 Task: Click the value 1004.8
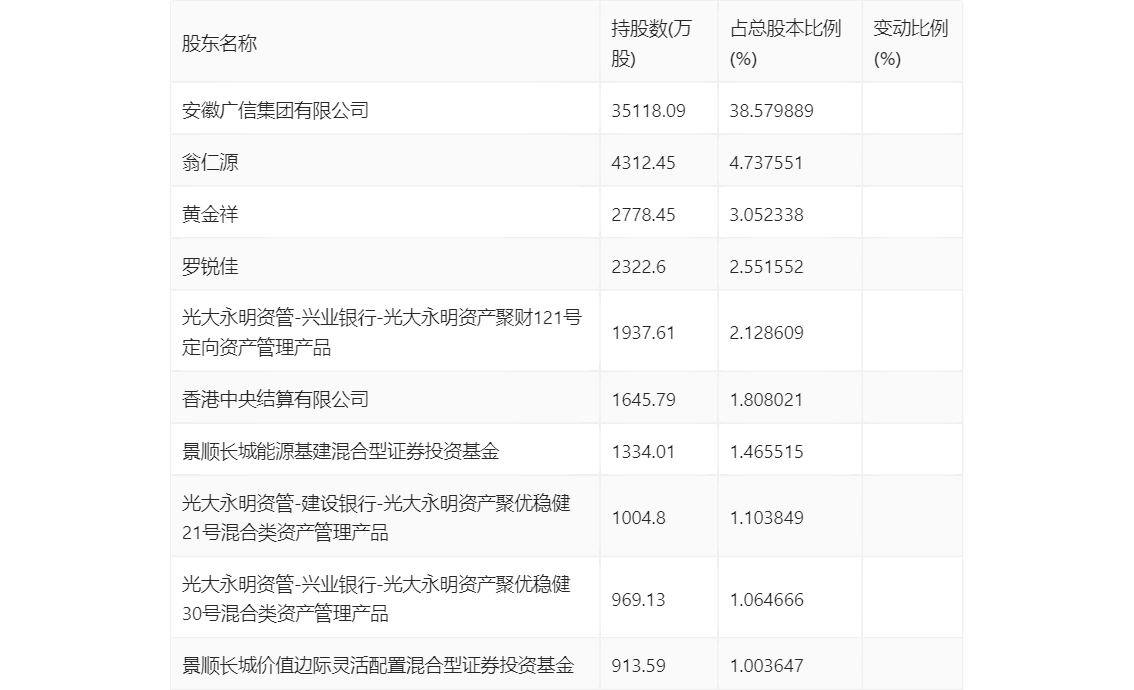click(x=638, y=518)
